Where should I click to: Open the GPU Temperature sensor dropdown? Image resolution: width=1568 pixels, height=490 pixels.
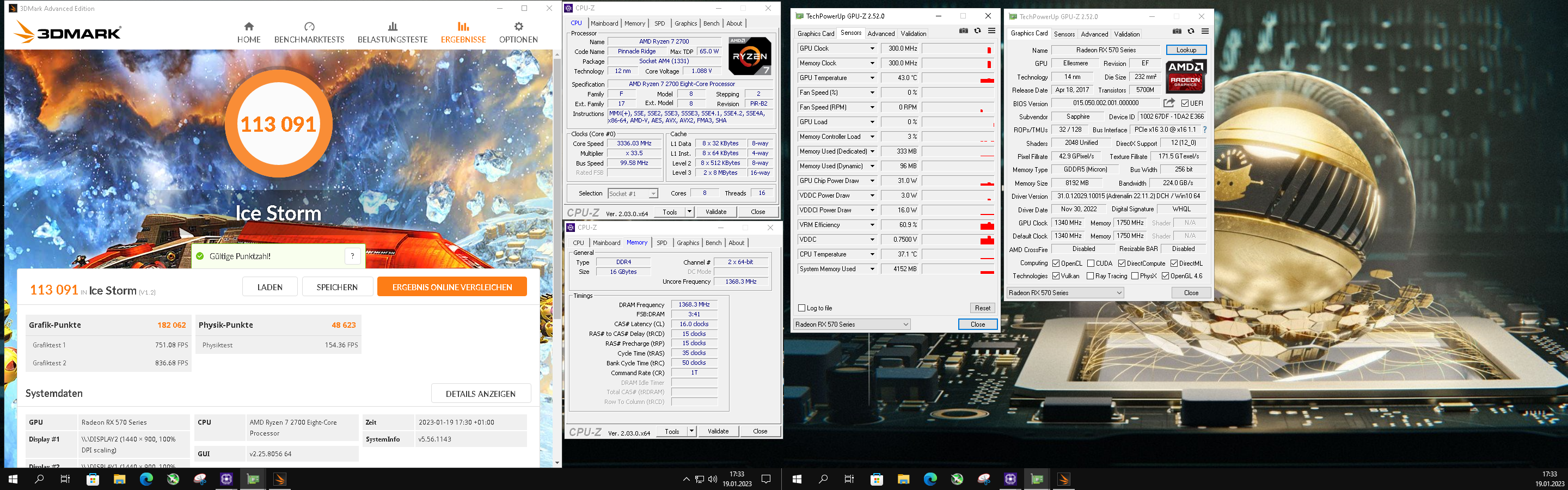tap(872, 78)
